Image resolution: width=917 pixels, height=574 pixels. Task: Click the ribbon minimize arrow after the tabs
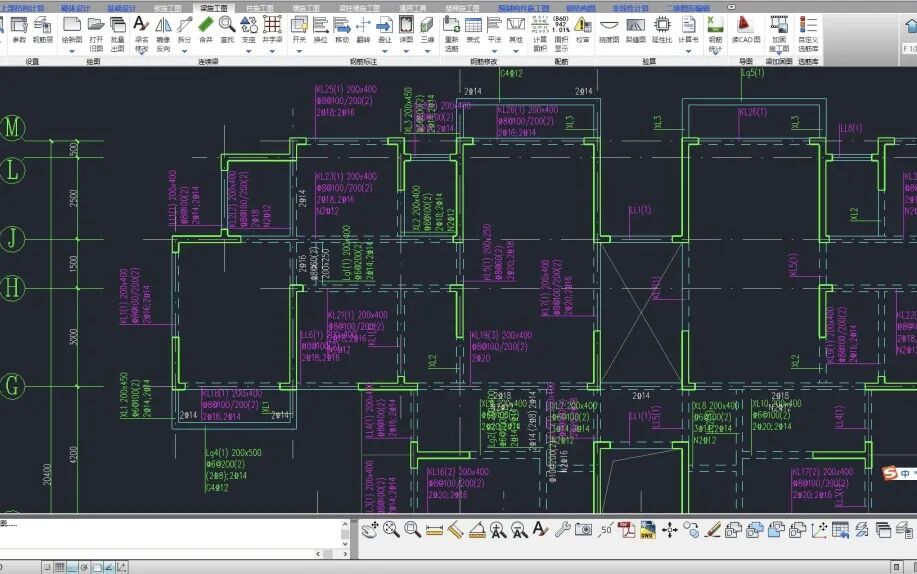(732, 8)
